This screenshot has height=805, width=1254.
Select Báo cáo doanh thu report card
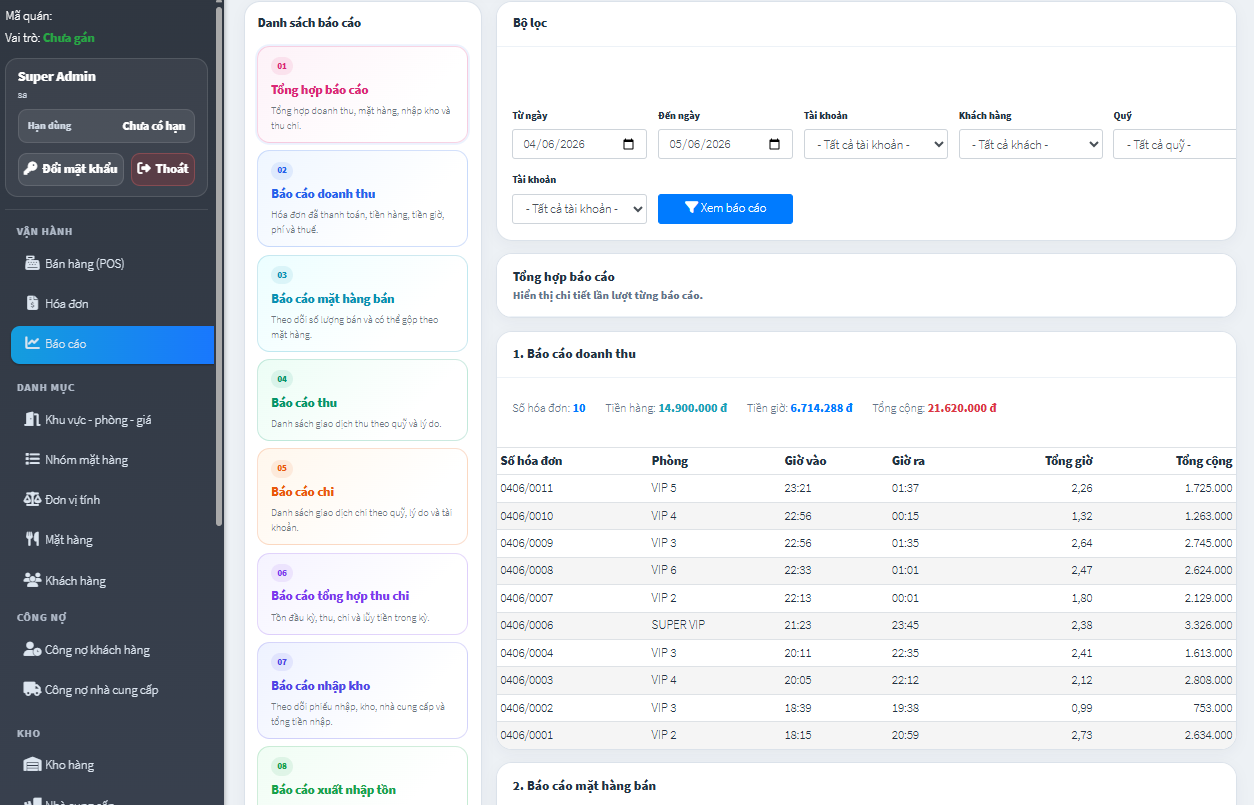(x=362, y=198)
